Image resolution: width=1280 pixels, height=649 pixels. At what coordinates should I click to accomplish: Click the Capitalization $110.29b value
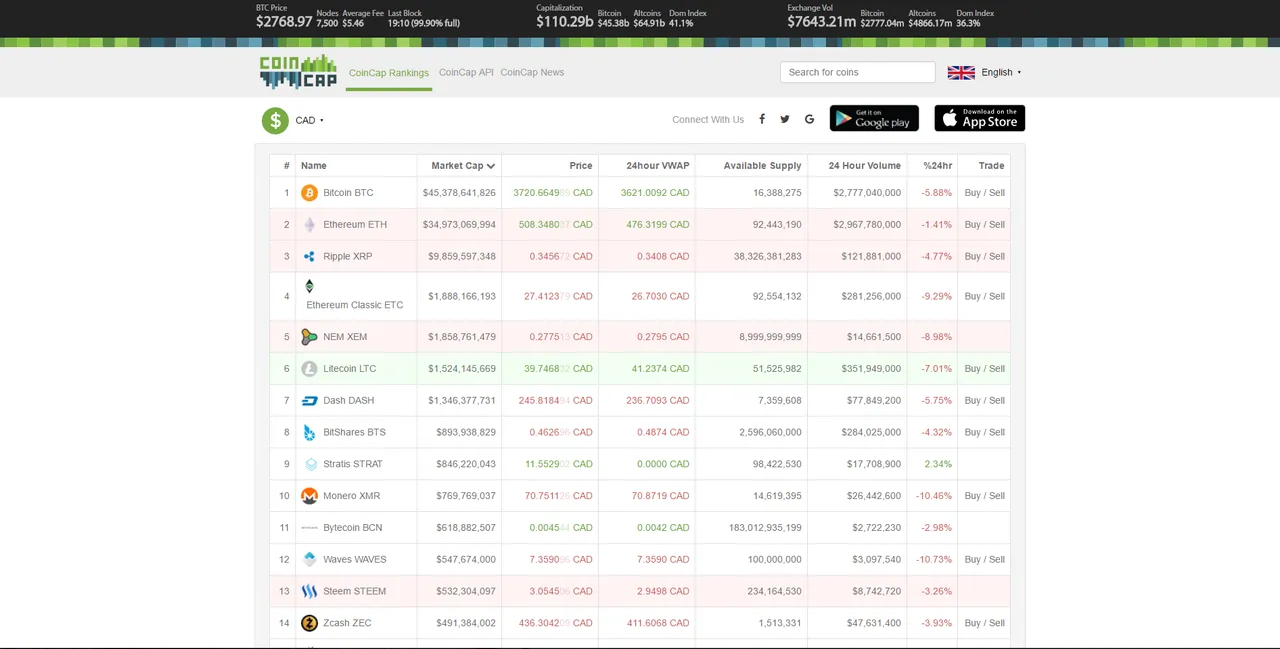pos(564,21)
